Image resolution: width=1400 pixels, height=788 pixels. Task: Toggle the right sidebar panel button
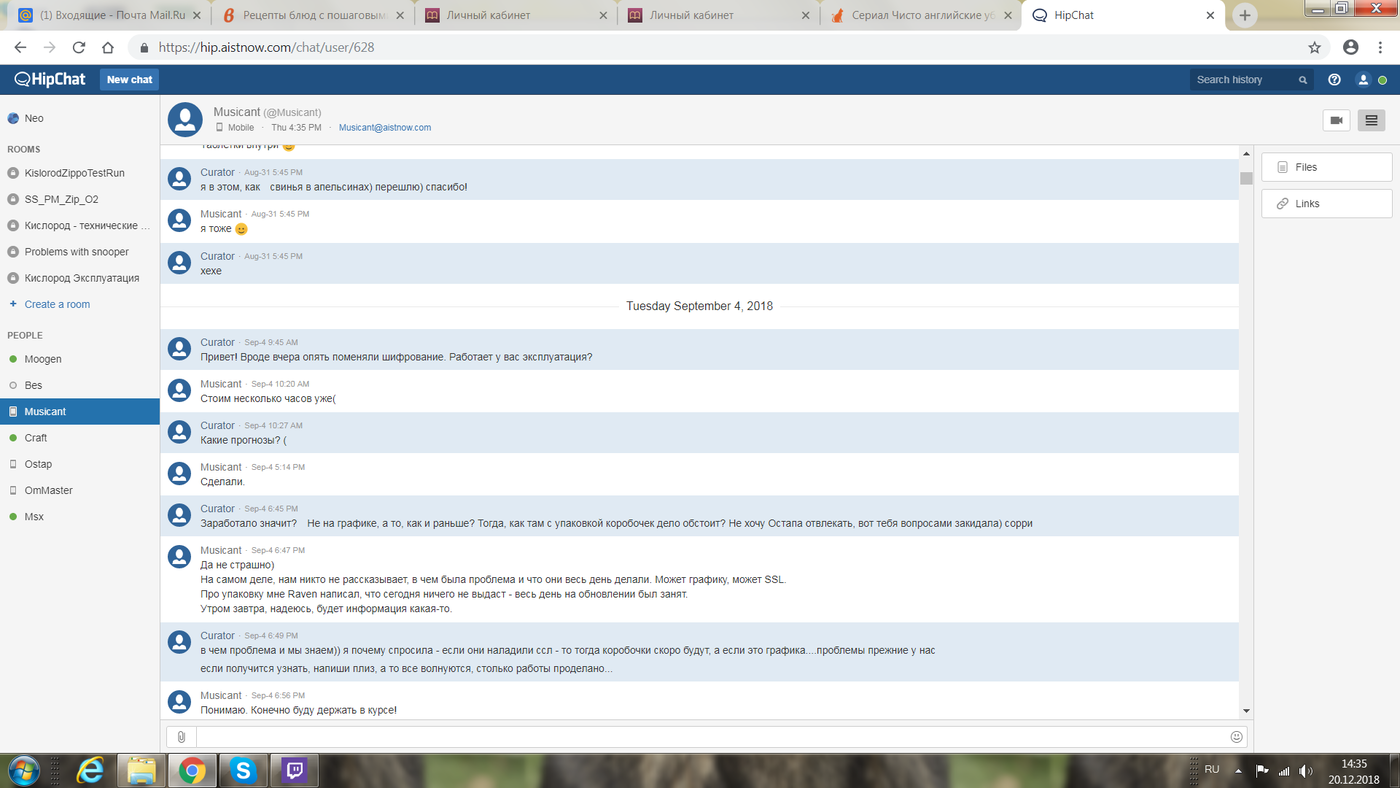coord(1371,120)
